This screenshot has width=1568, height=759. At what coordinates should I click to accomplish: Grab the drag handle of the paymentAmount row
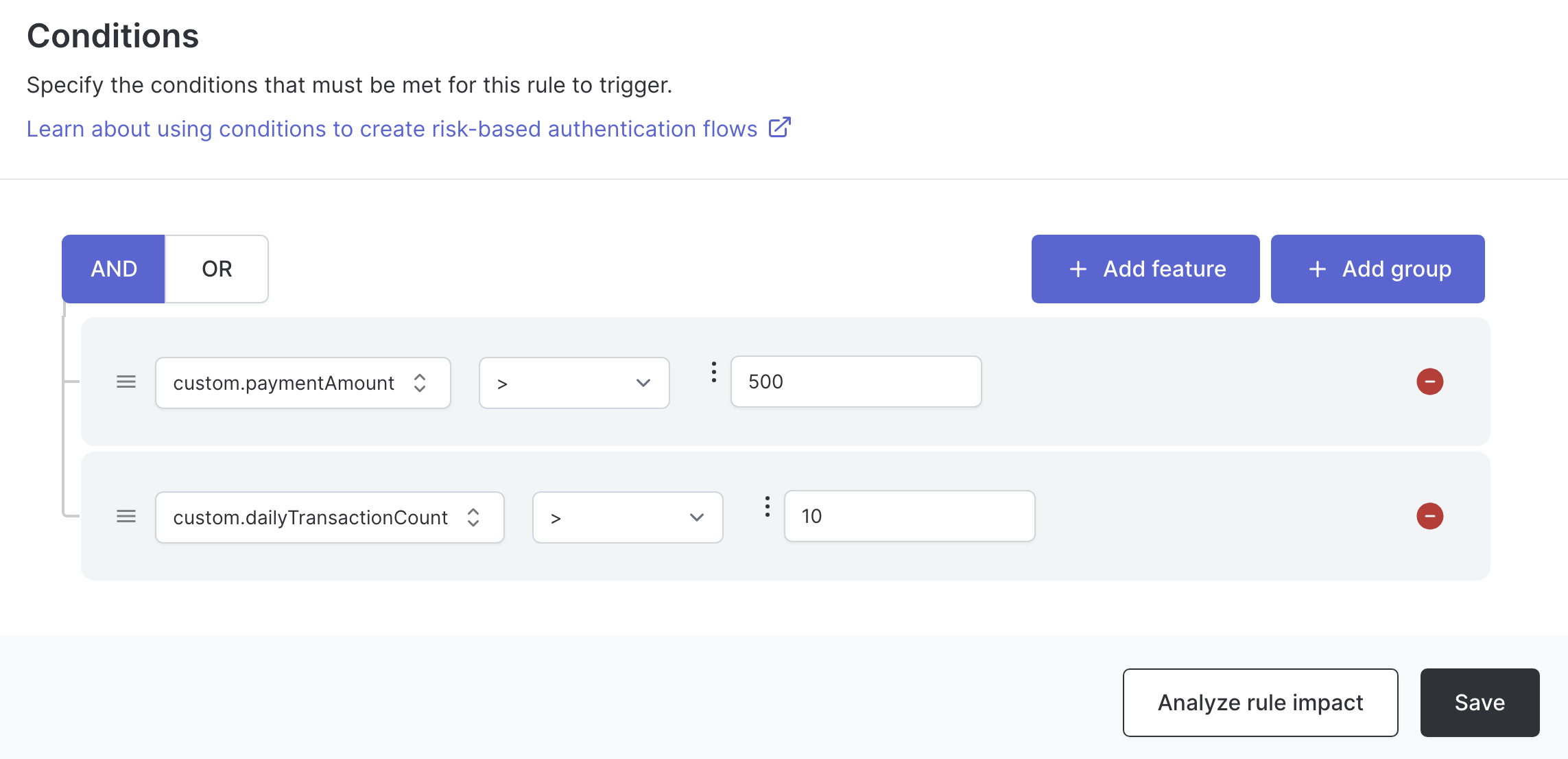tap(126, 382)
